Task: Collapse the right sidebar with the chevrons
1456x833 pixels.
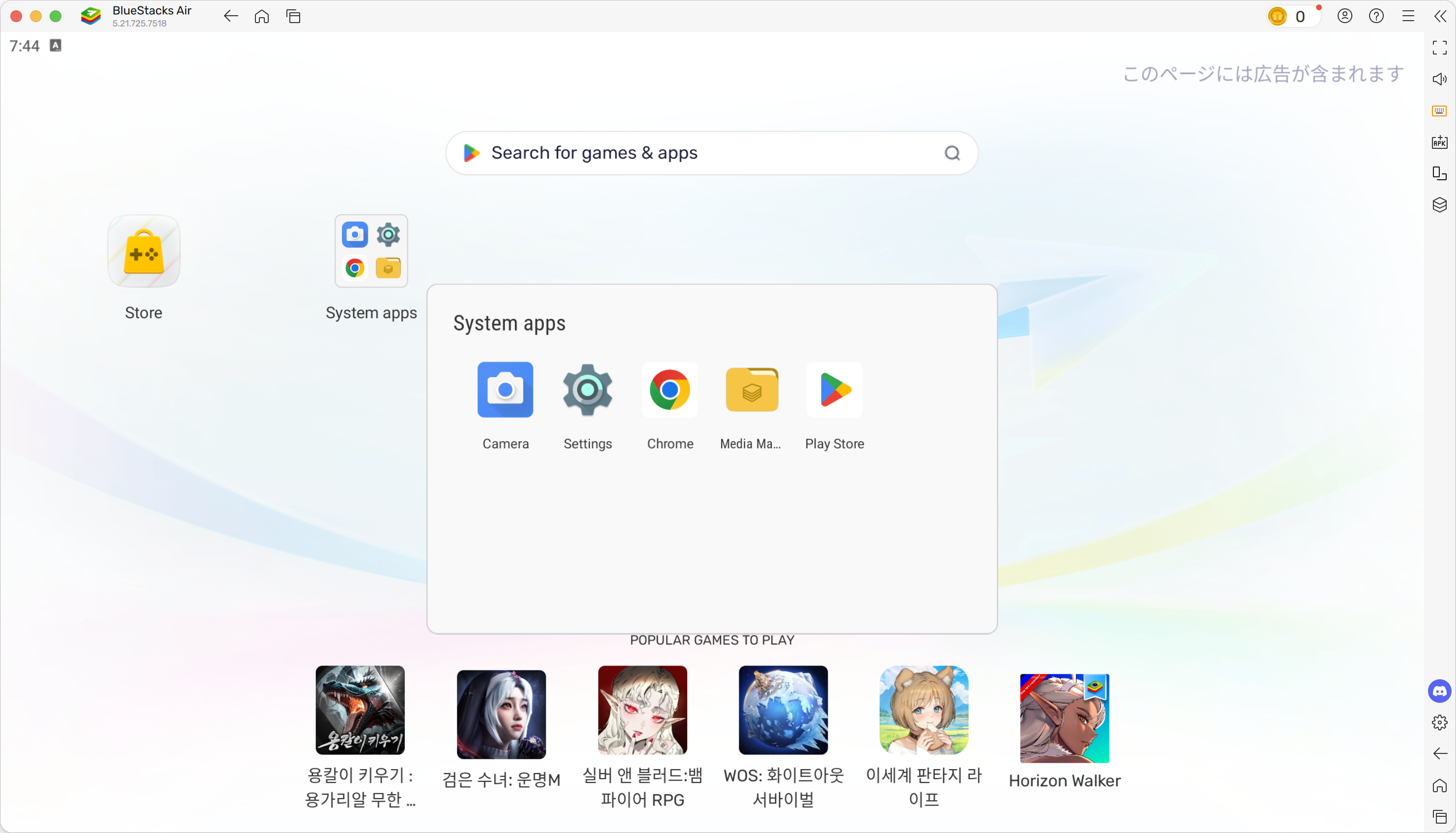Action: [1440, 16]
